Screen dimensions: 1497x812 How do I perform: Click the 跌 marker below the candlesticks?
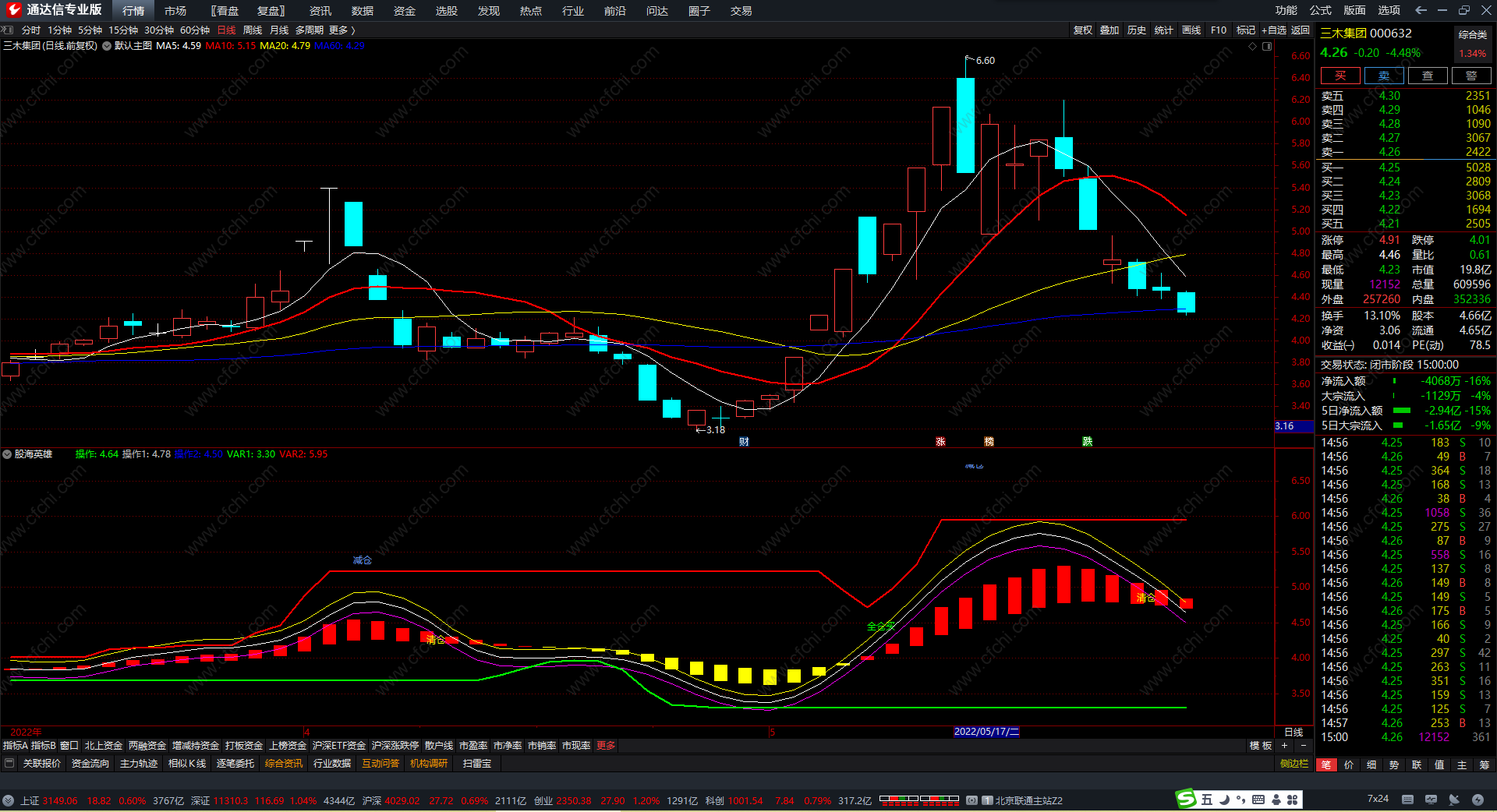pyautogui.click(x=1088, y=442)
